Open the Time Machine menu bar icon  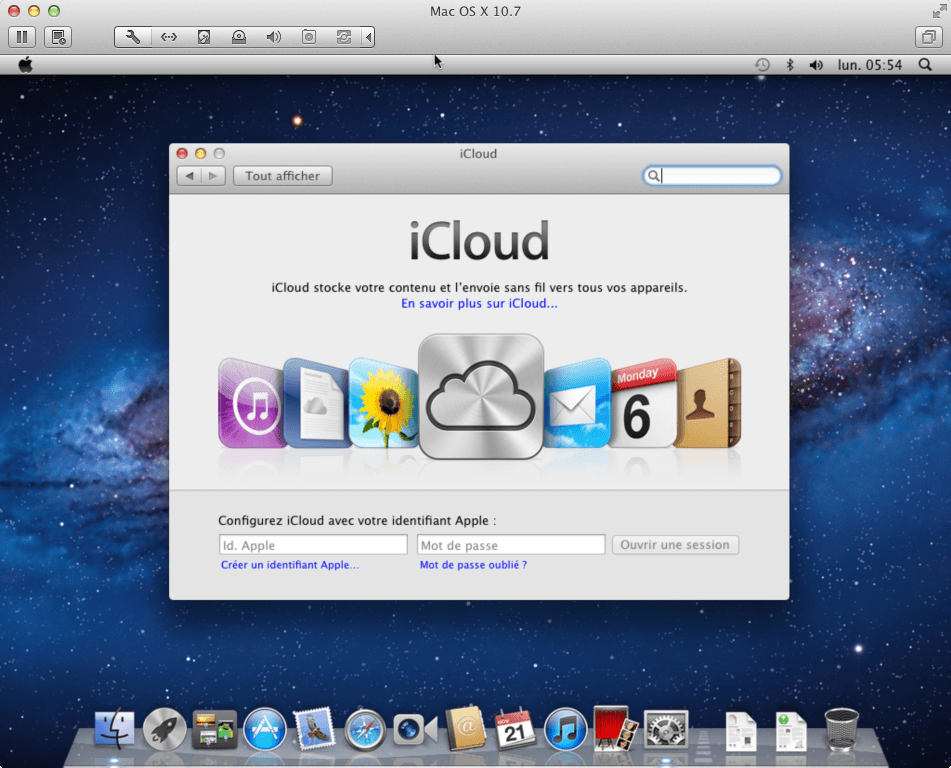762,65
